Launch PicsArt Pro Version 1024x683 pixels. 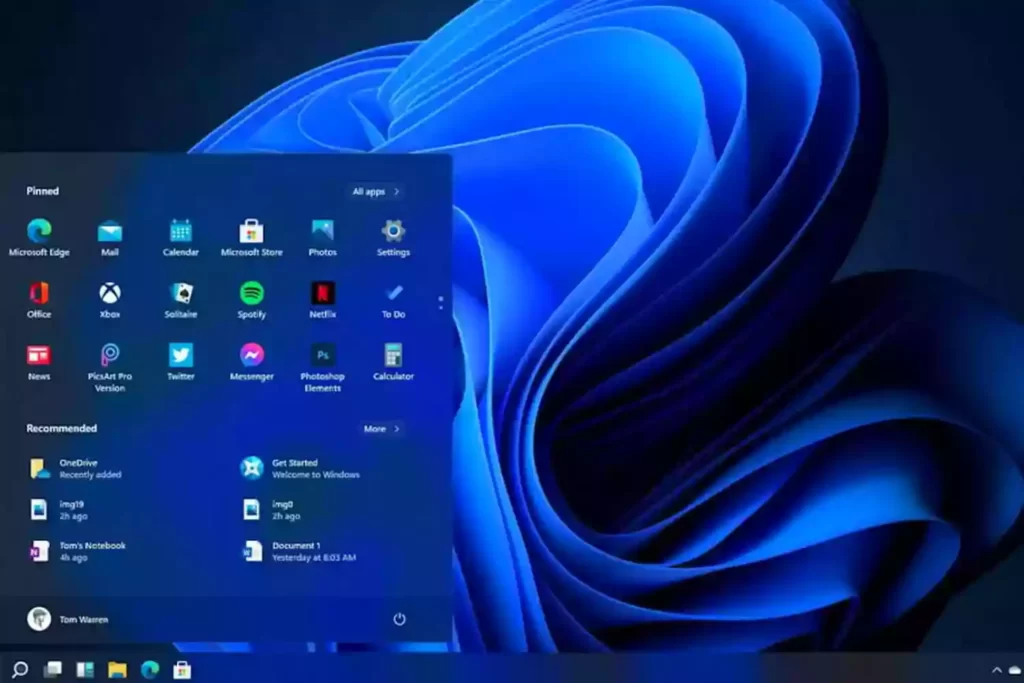pyautogui.click(x=110, y=368)
